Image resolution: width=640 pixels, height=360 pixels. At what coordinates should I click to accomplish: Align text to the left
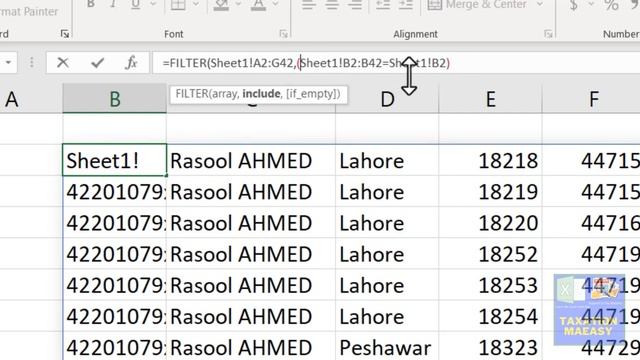309,4
